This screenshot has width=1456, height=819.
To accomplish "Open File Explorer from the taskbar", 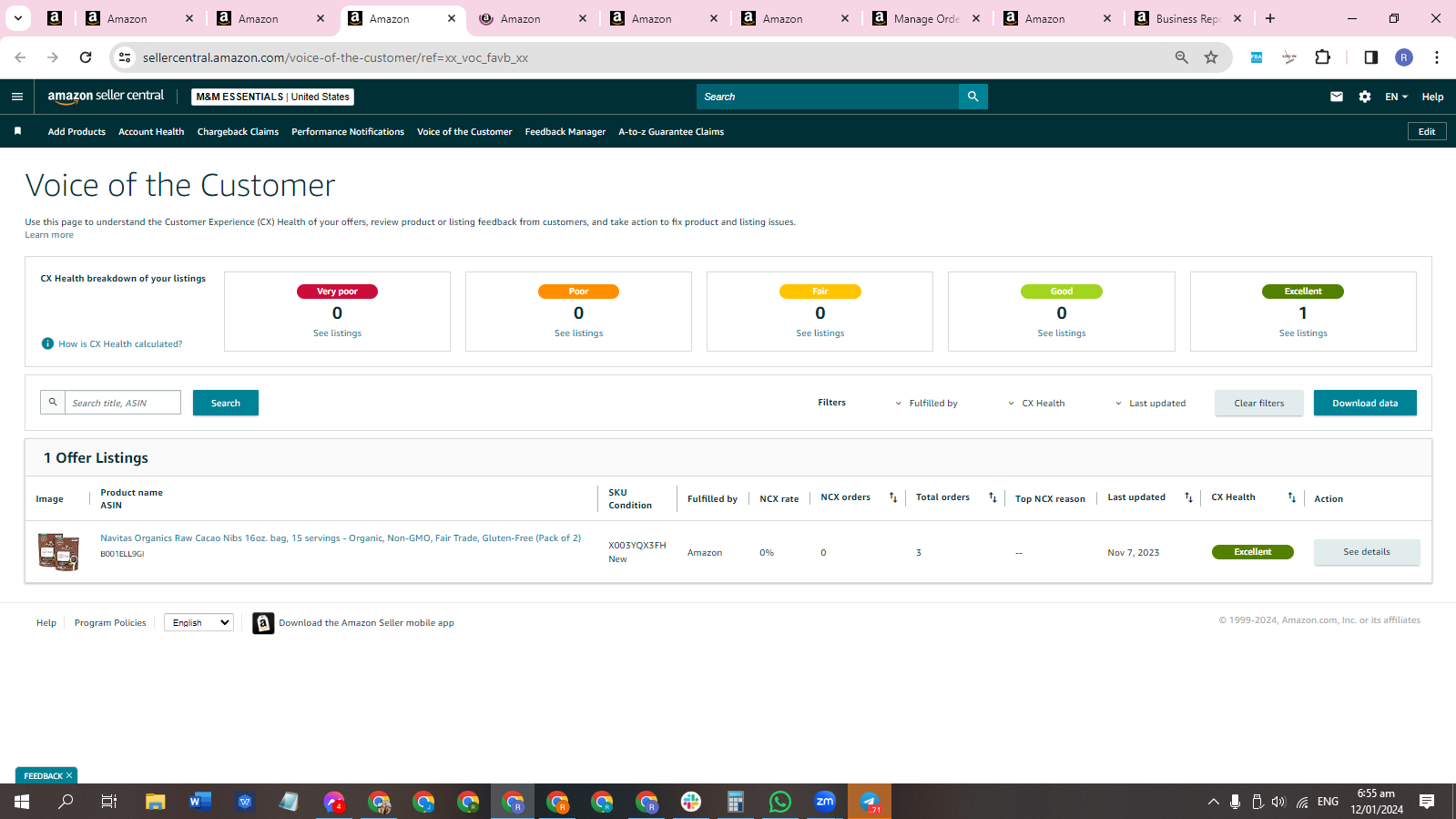I will (x=156, y=802).
